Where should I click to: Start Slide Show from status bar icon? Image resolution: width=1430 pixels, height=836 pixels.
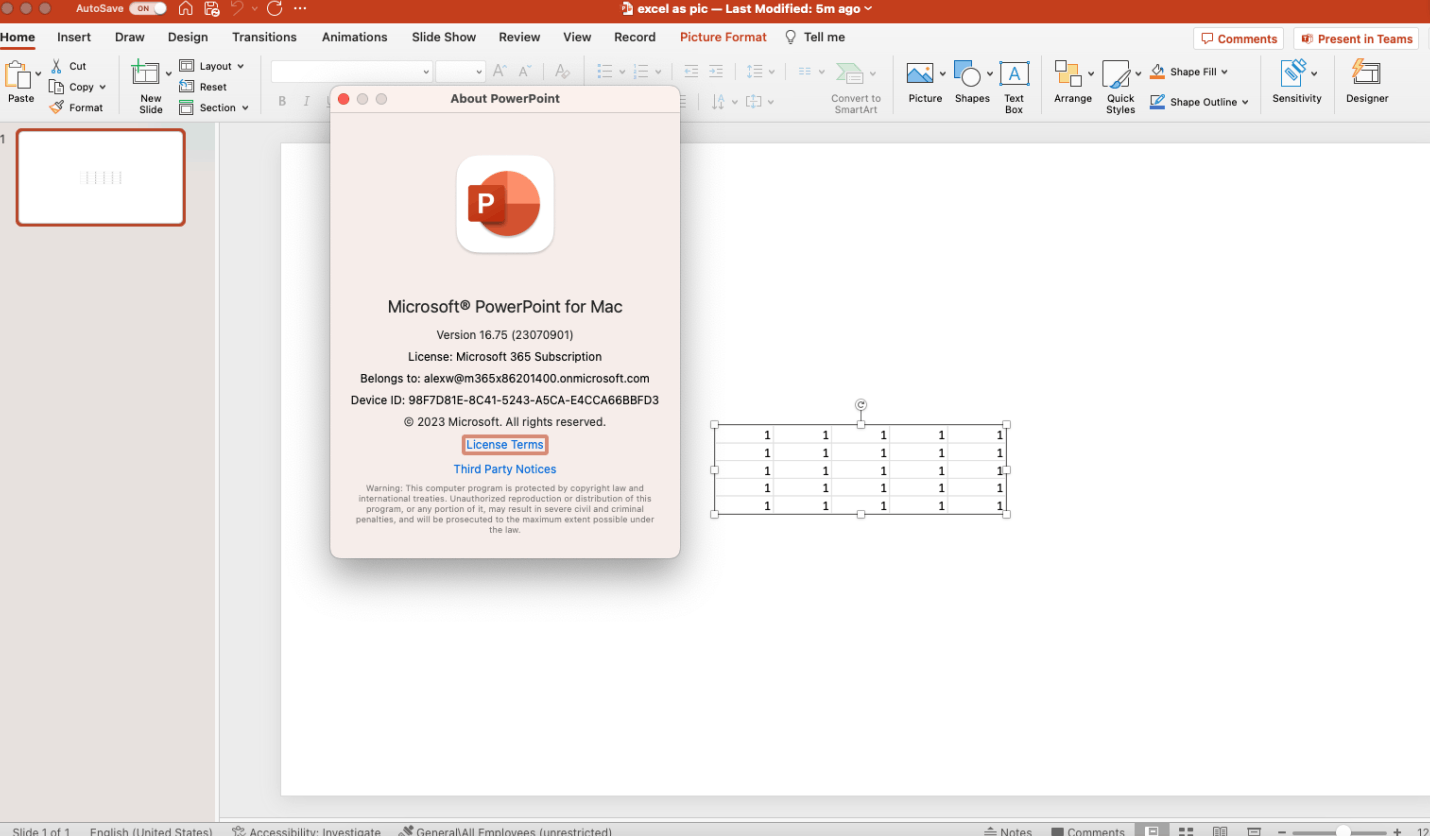[1254, 831]
